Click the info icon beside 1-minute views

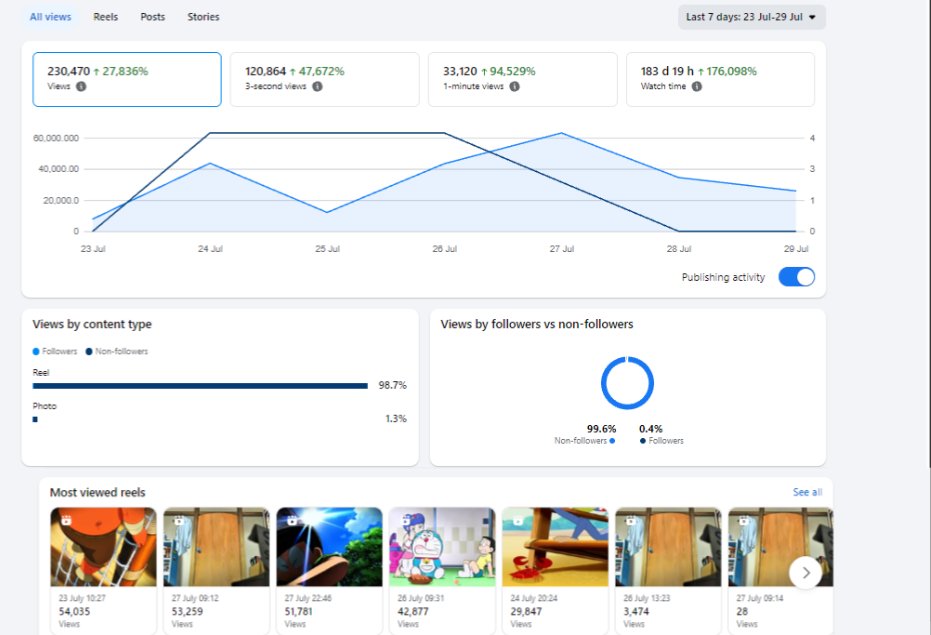tap(515, 86)
